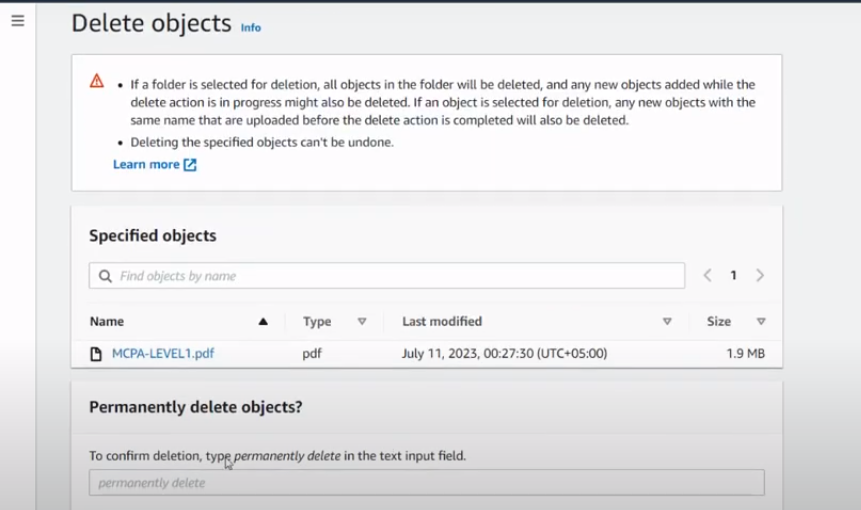The height and width of the screenshot is (510, 861).
Task: Click the sort arrow beside Type
Action: coord(362,322)
